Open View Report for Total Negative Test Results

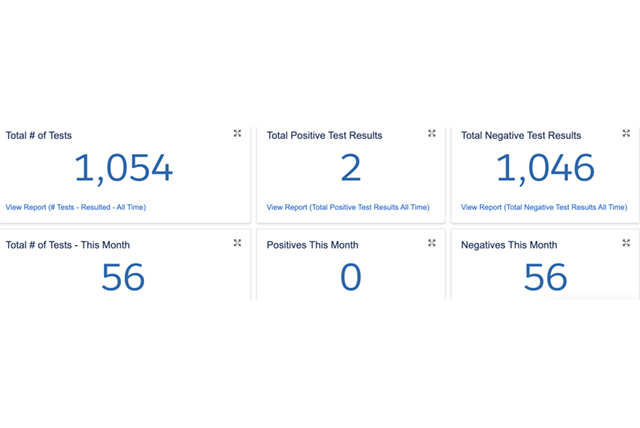click(x=544, y=207)
